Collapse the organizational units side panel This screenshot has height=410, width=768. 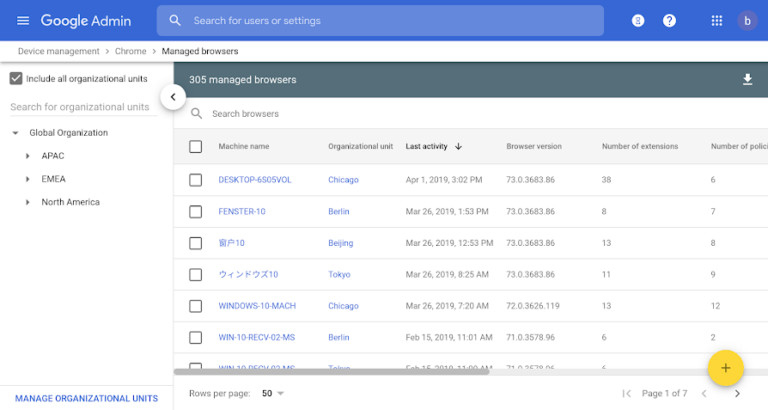point(173,97)
